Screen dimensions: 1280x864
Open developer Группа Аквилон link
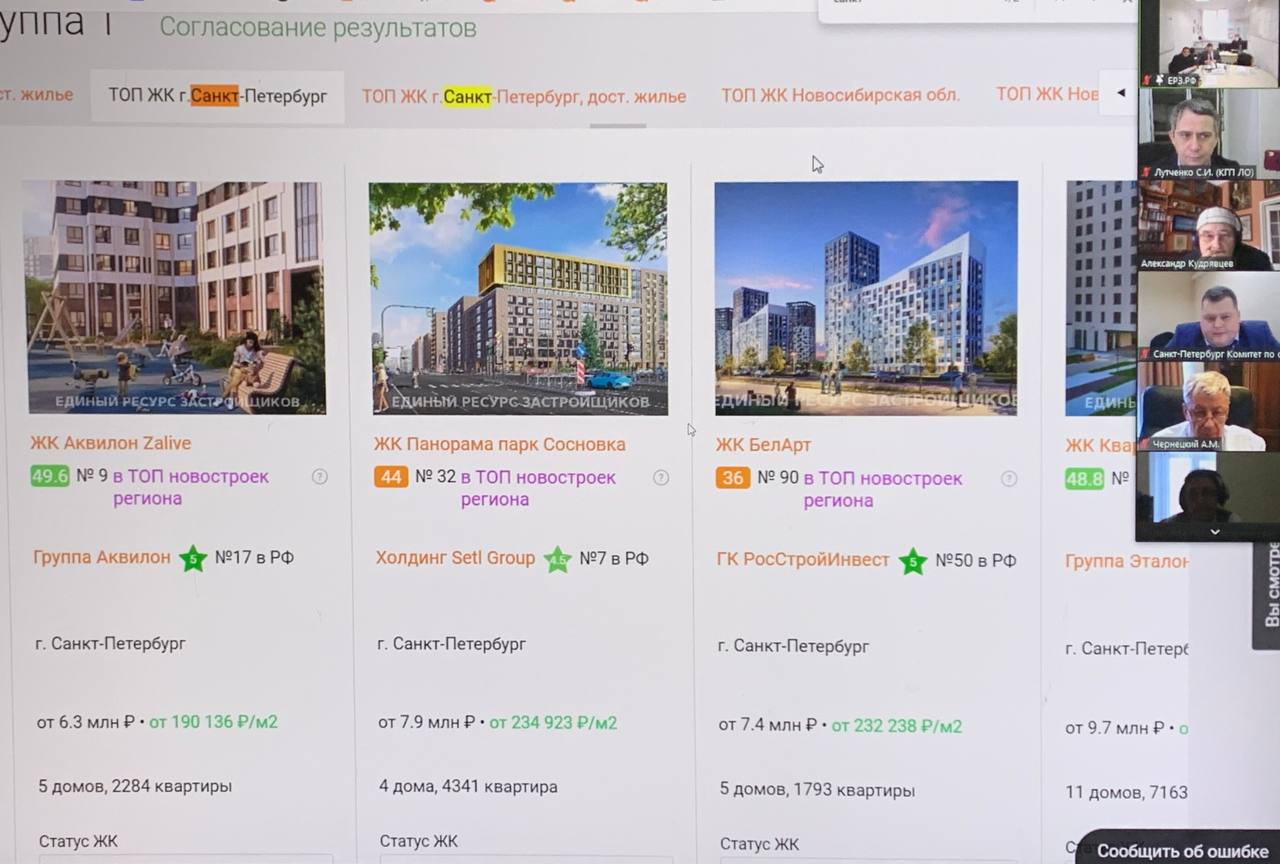102,557
